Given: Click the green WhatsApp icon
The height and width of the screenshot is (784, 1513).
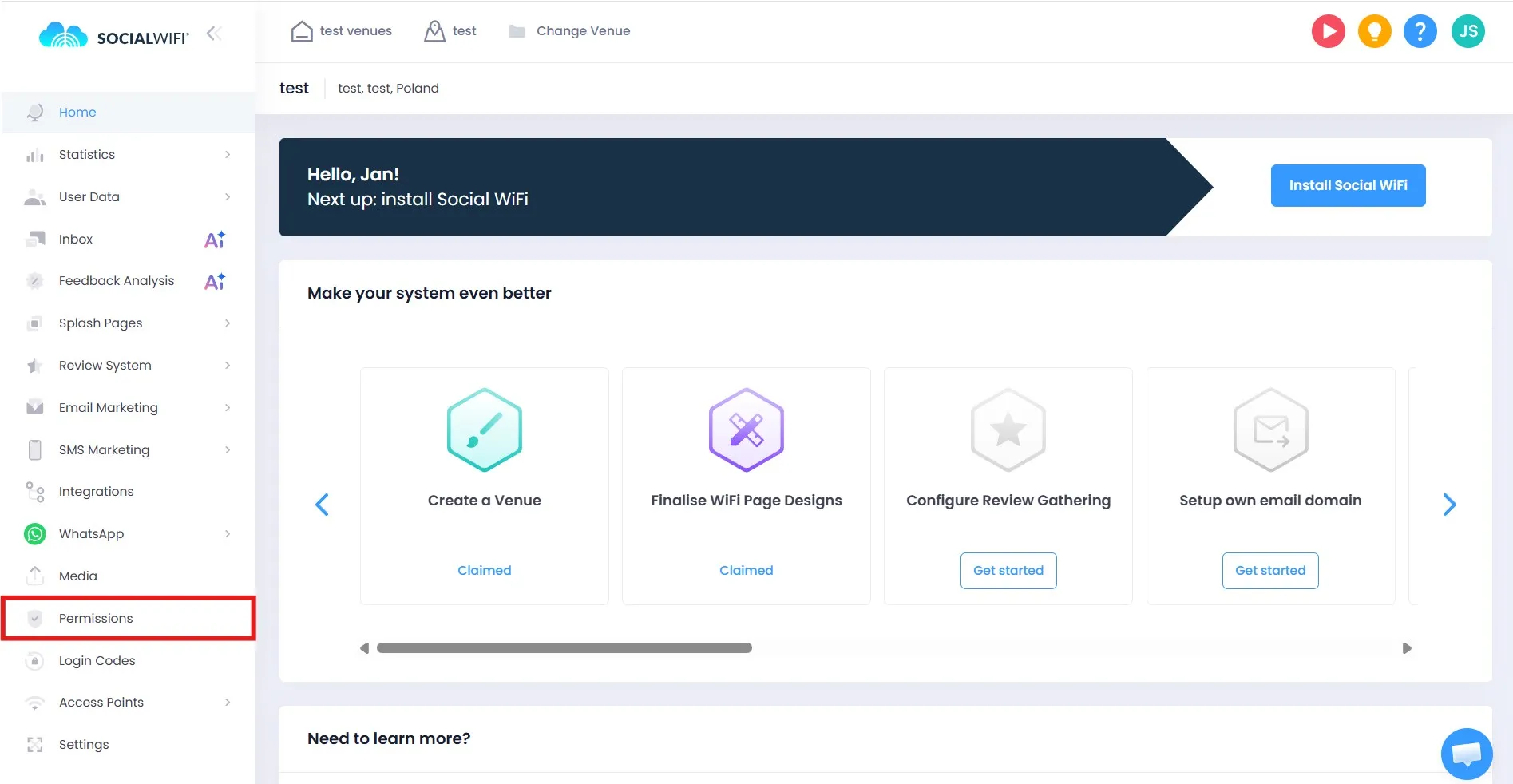Looking at the screenshot, I should tap(35, 534).
